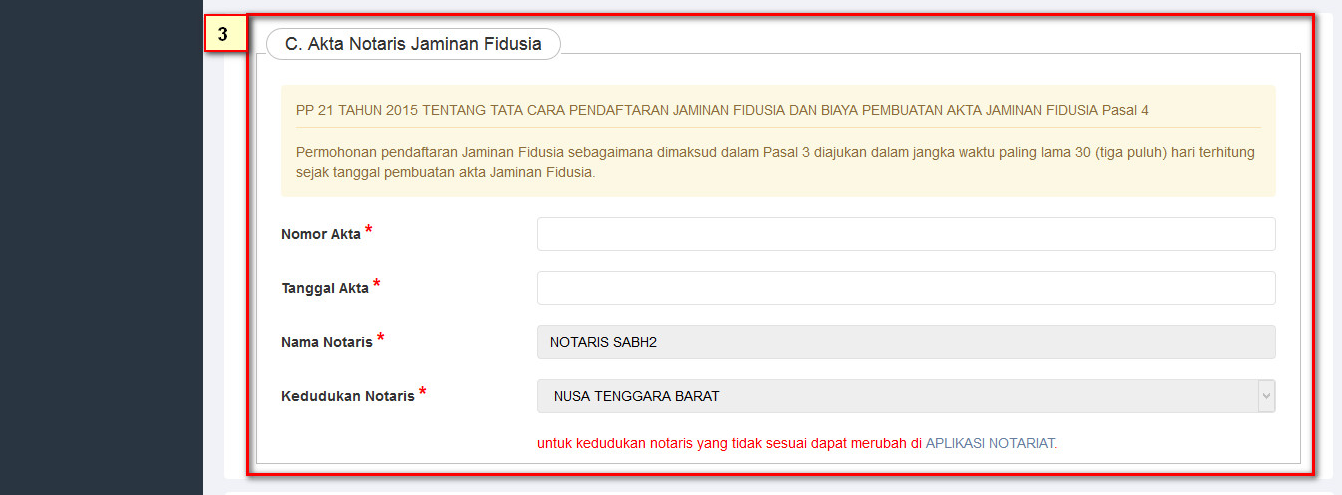
Task: Open the Kedudukan Notaris dropdown
Action: coord(895,396)
